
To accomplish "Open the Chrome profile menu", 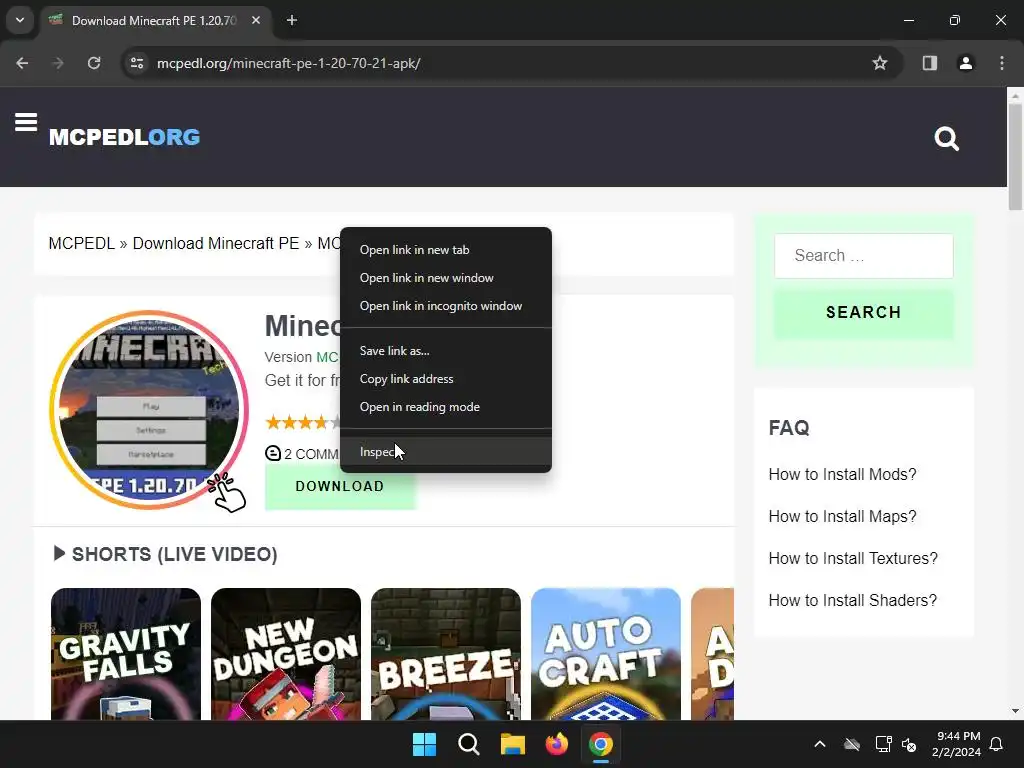I will (x=966, y=63).
